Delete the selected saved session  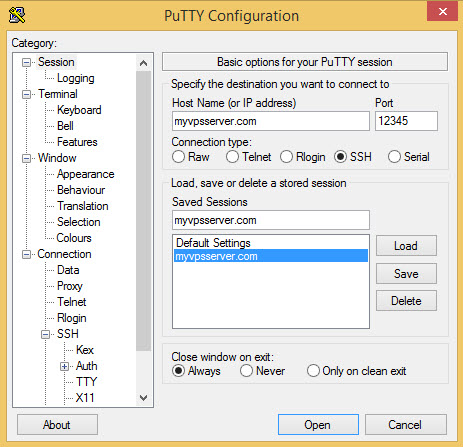[x=406, y=301]
